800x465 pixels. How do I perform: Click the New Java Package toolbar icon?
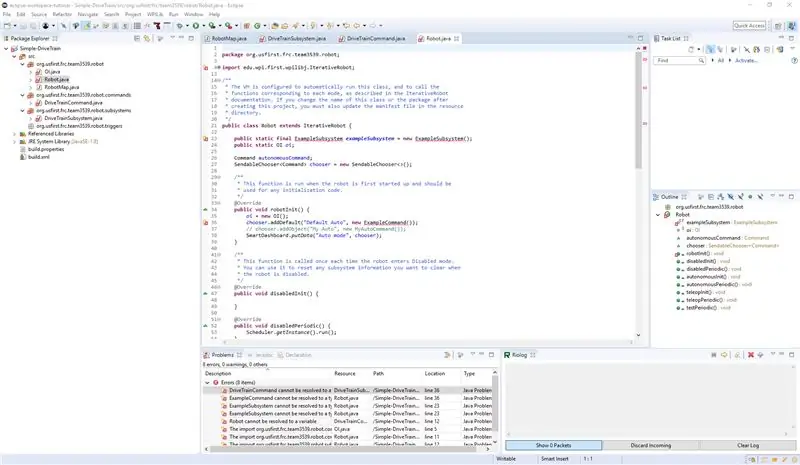click(247, 26)
